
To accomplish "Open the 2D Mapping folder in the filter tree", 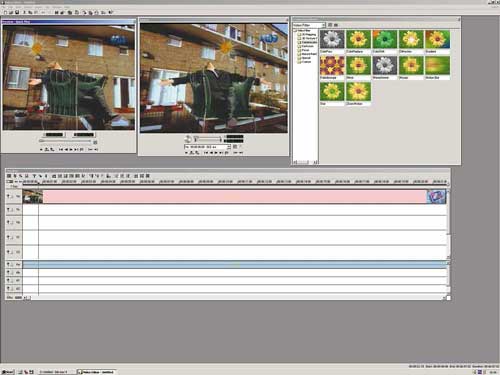I will tap(307, 35).
